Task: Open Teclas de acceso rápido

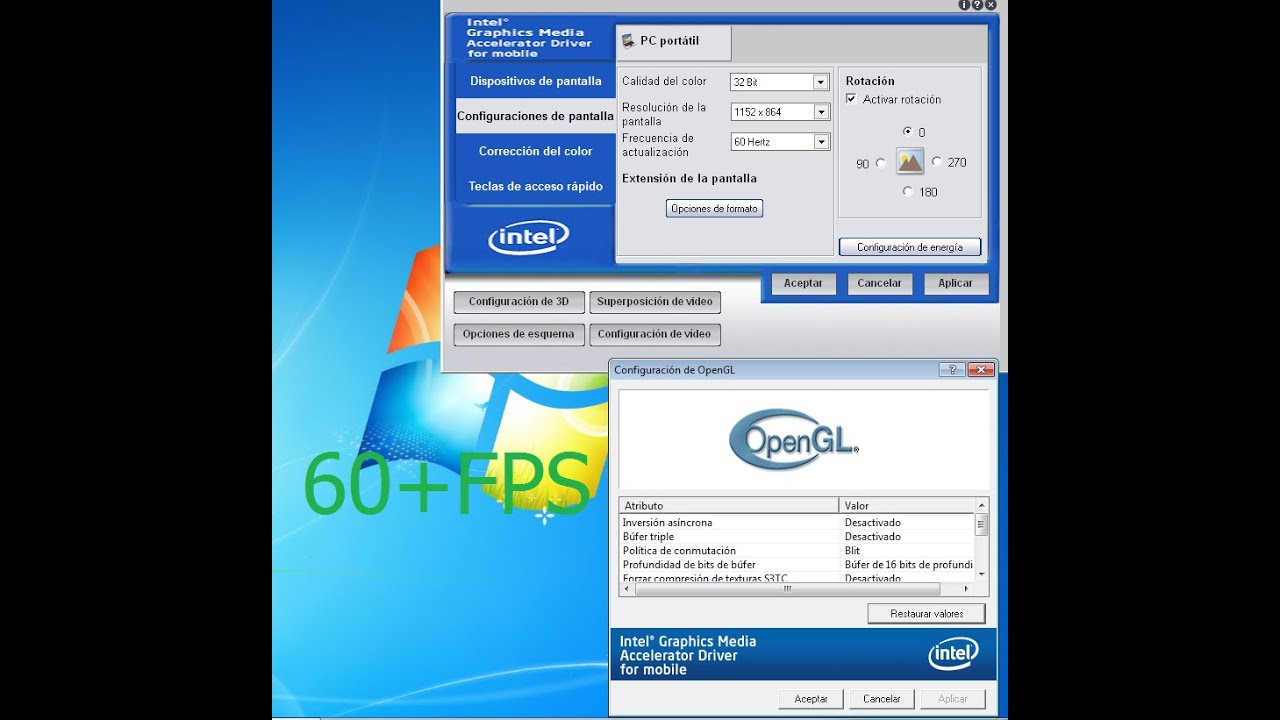Action: coord(535,186)
